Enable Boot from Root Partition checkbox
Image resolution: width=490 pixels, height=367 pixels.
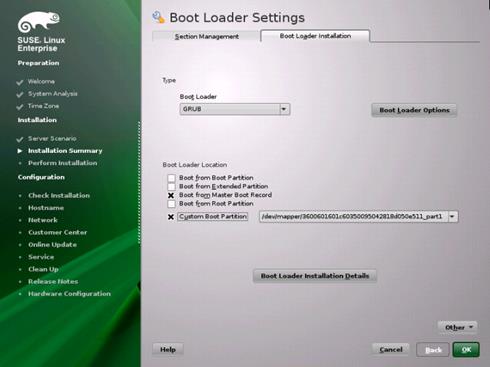171,204
